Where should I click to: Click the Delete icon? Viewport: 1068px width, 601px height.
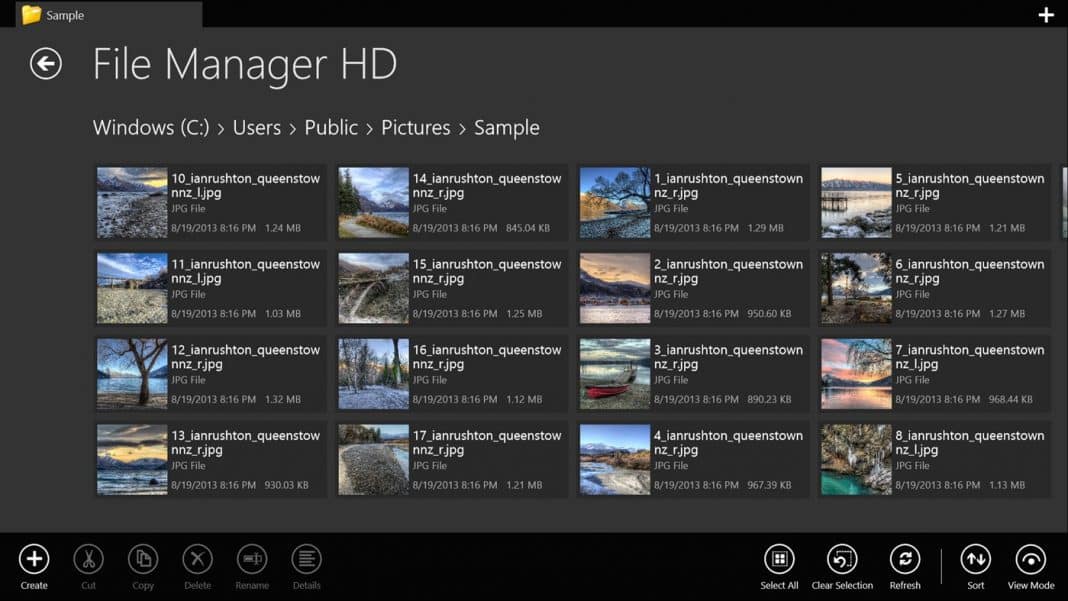[x=198, y=559]
